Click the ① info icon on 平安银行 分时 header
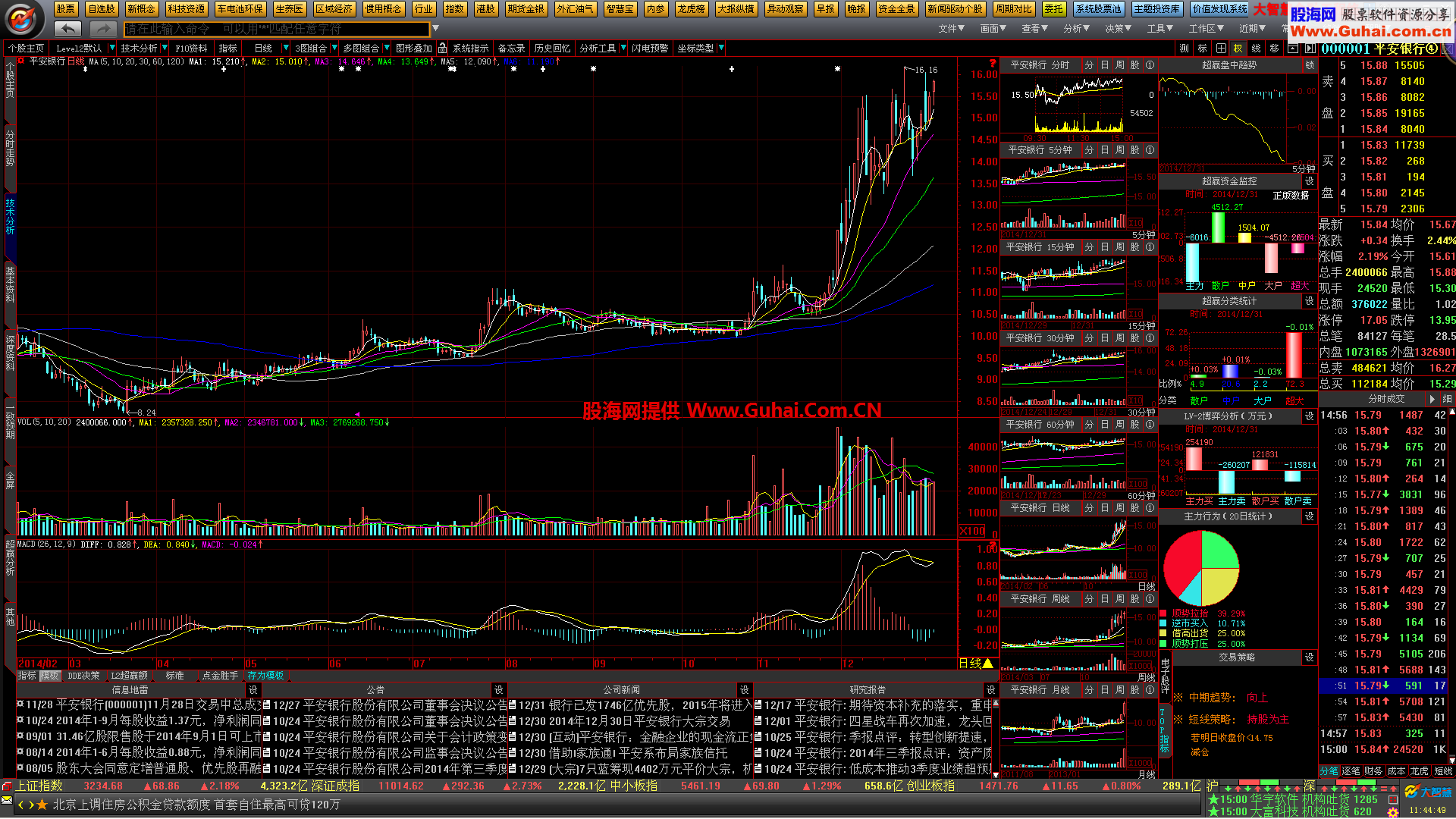 (x=1150, y=65)
